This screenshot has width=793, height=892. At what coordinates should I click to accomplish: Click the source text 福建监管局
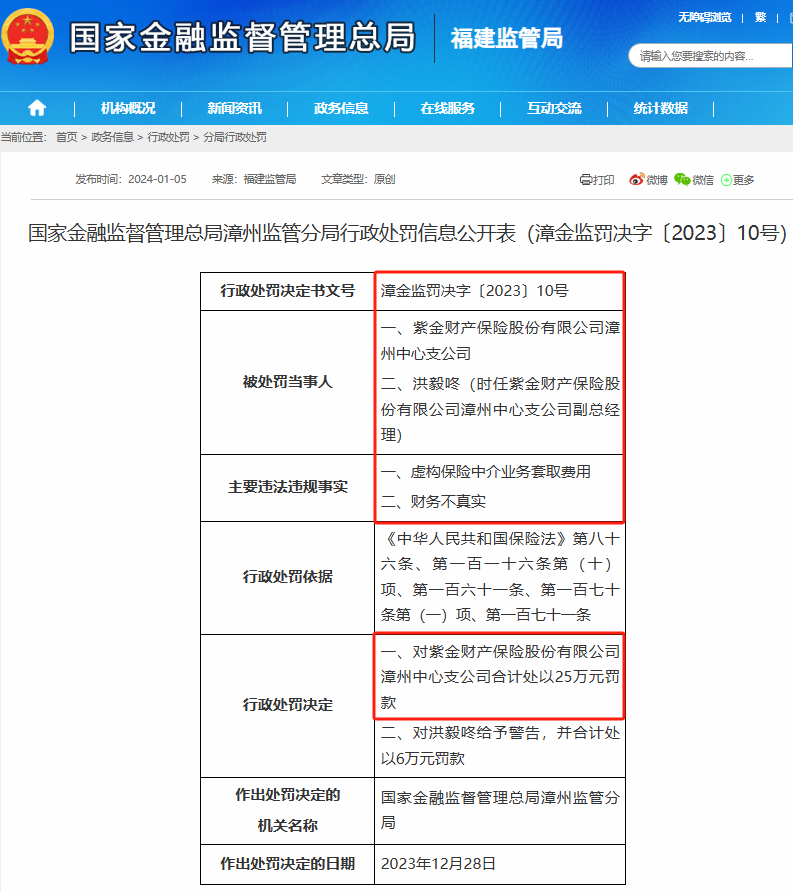click(x=270, y=179)
